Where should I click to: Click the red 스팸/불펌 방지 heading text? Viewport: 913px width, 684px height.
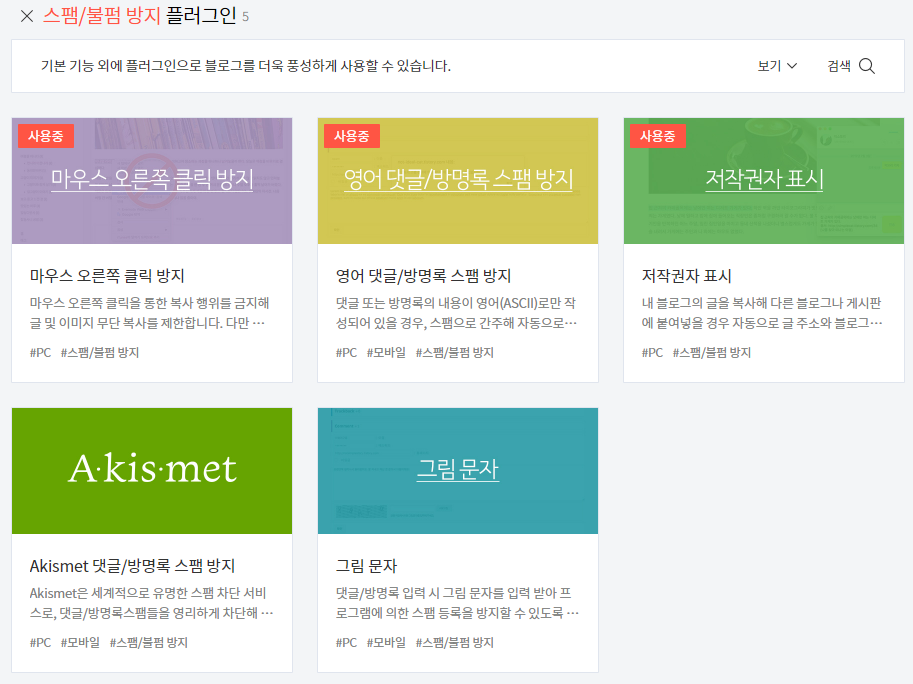pos(101,16)
